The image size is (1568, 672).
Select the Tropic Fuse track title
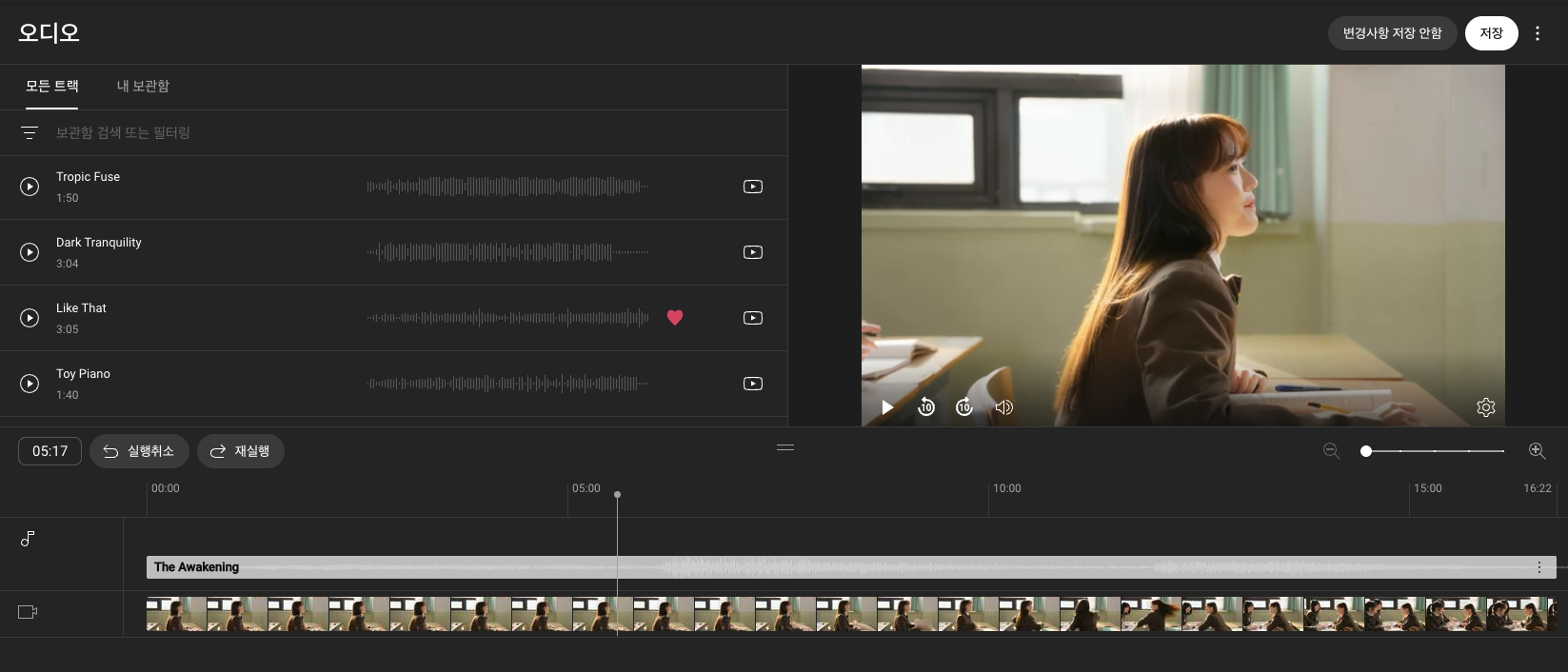(x=88, y=177)
